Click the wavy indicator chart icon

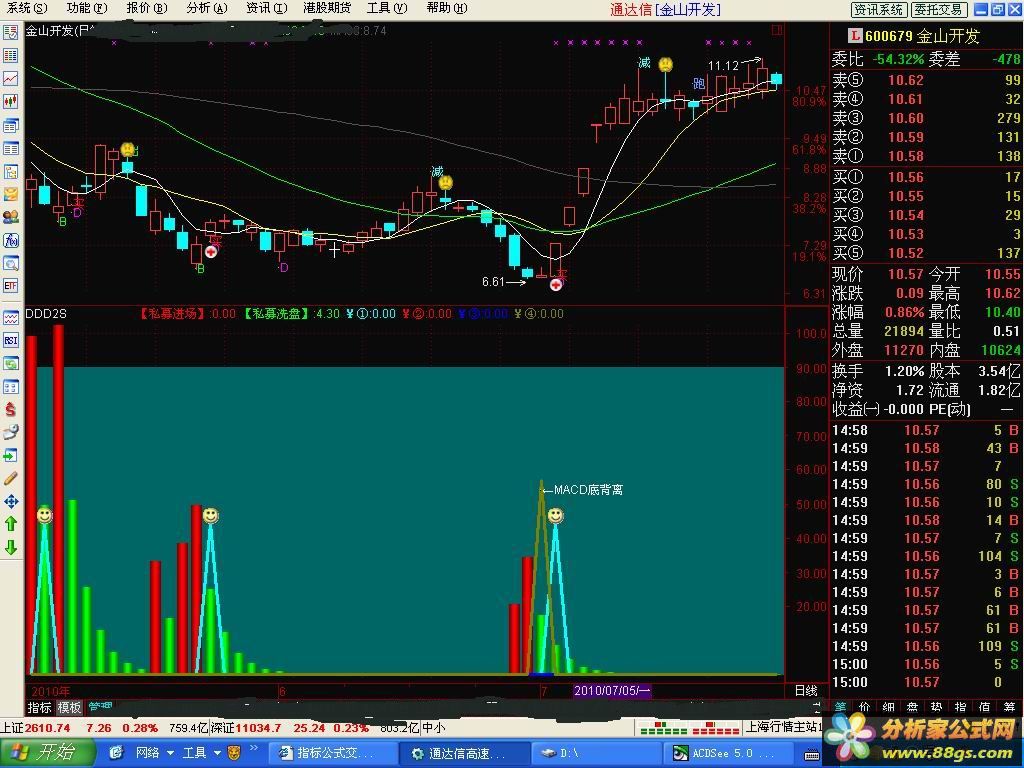coord(10,317)
